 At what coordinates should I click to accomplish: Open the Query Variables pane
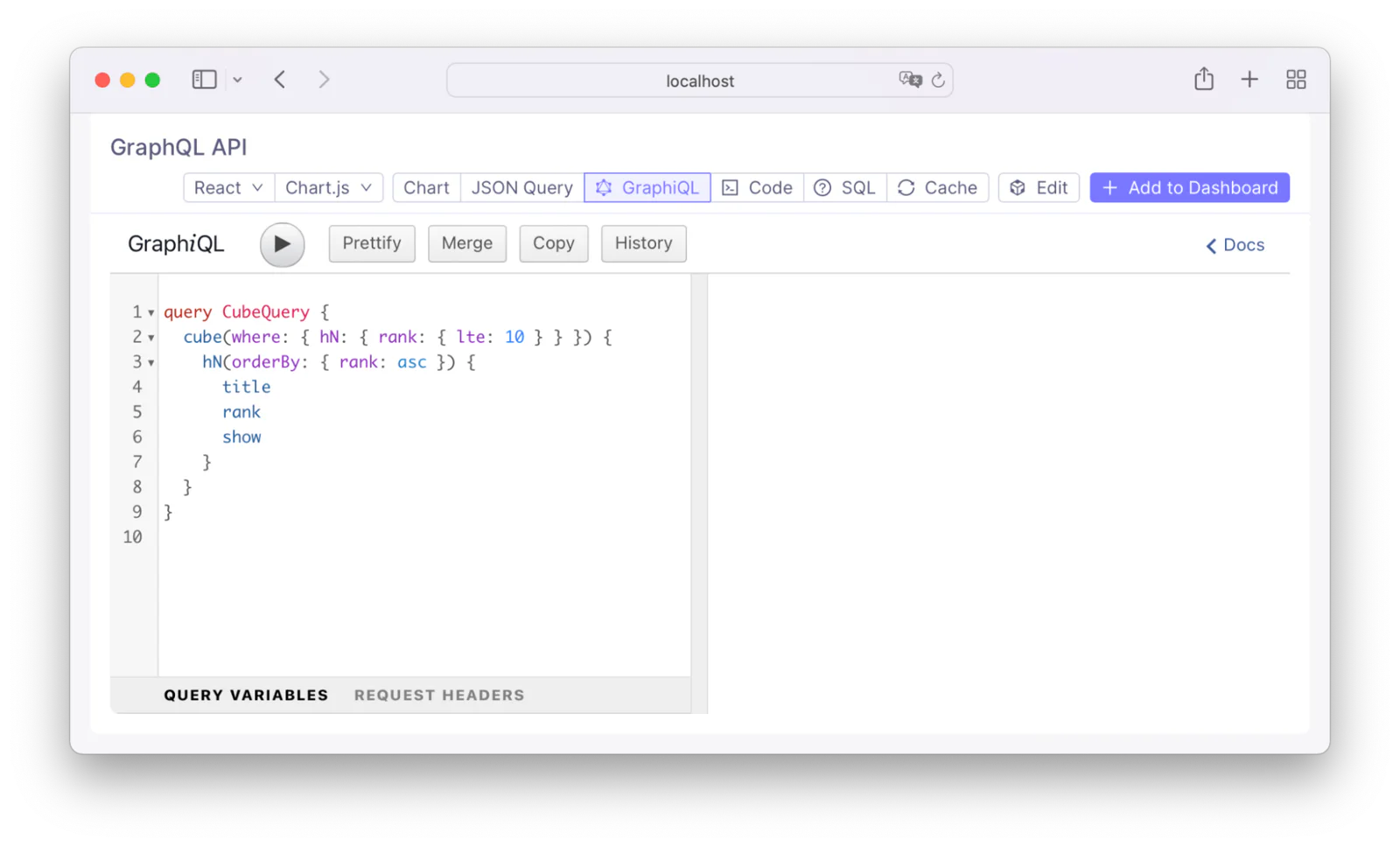pyautogui.click(x=246, y=696)
